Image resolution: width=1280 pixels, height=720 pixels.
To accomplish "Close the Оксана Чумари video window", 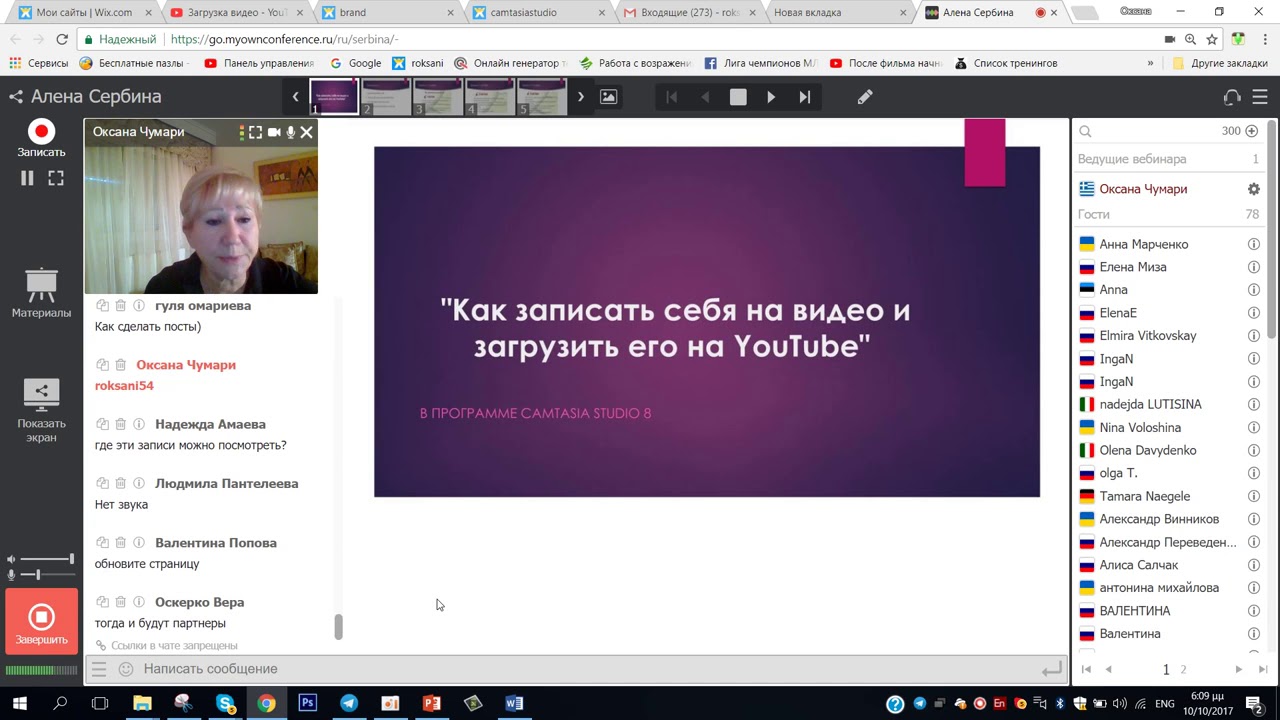I will pyautogui.click(x=307, y=132).
